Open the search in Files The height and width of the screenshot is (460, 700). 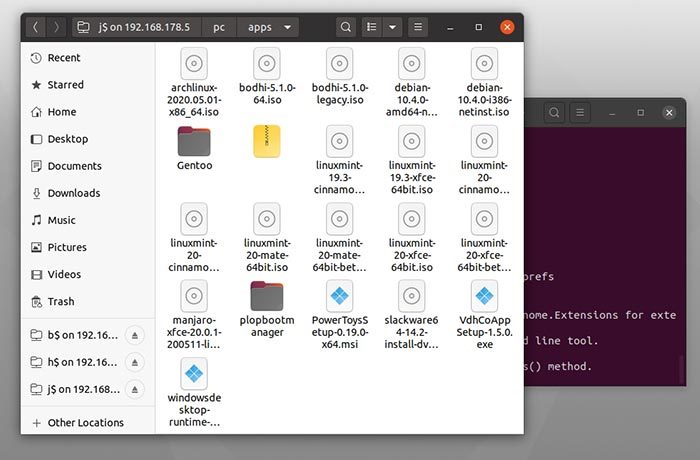346,27
